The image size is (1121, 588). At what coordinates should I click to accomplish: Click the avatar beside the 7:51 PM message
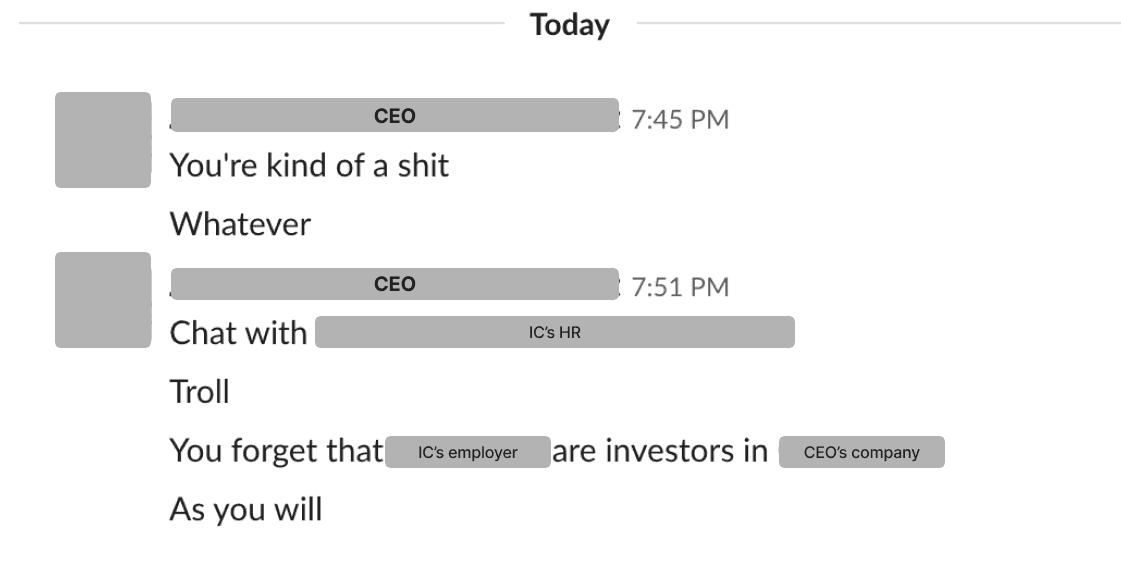[102, 300]
